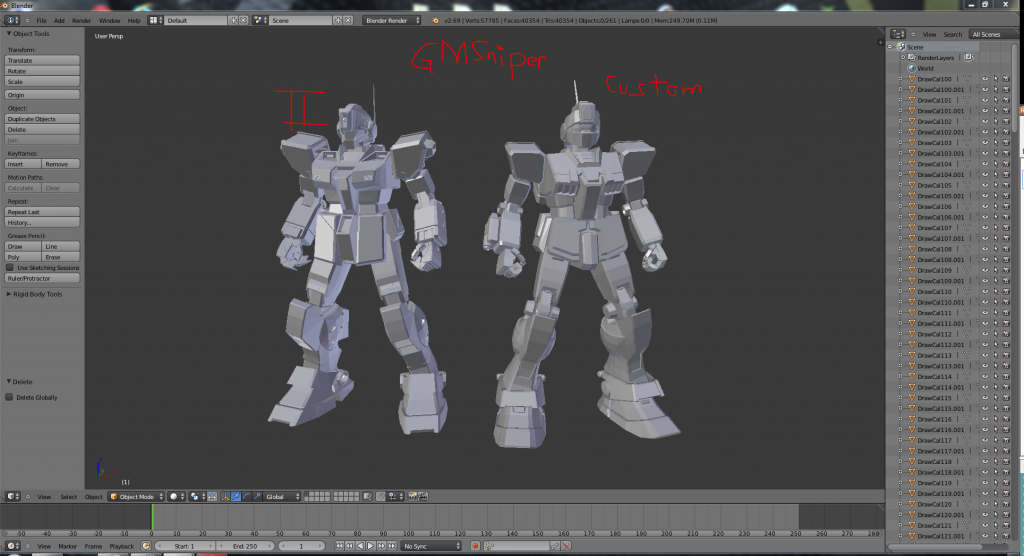This screenshot has width=1024, height=556.
Task: Delete the active scene with X icon
Action: click(348, 20)
